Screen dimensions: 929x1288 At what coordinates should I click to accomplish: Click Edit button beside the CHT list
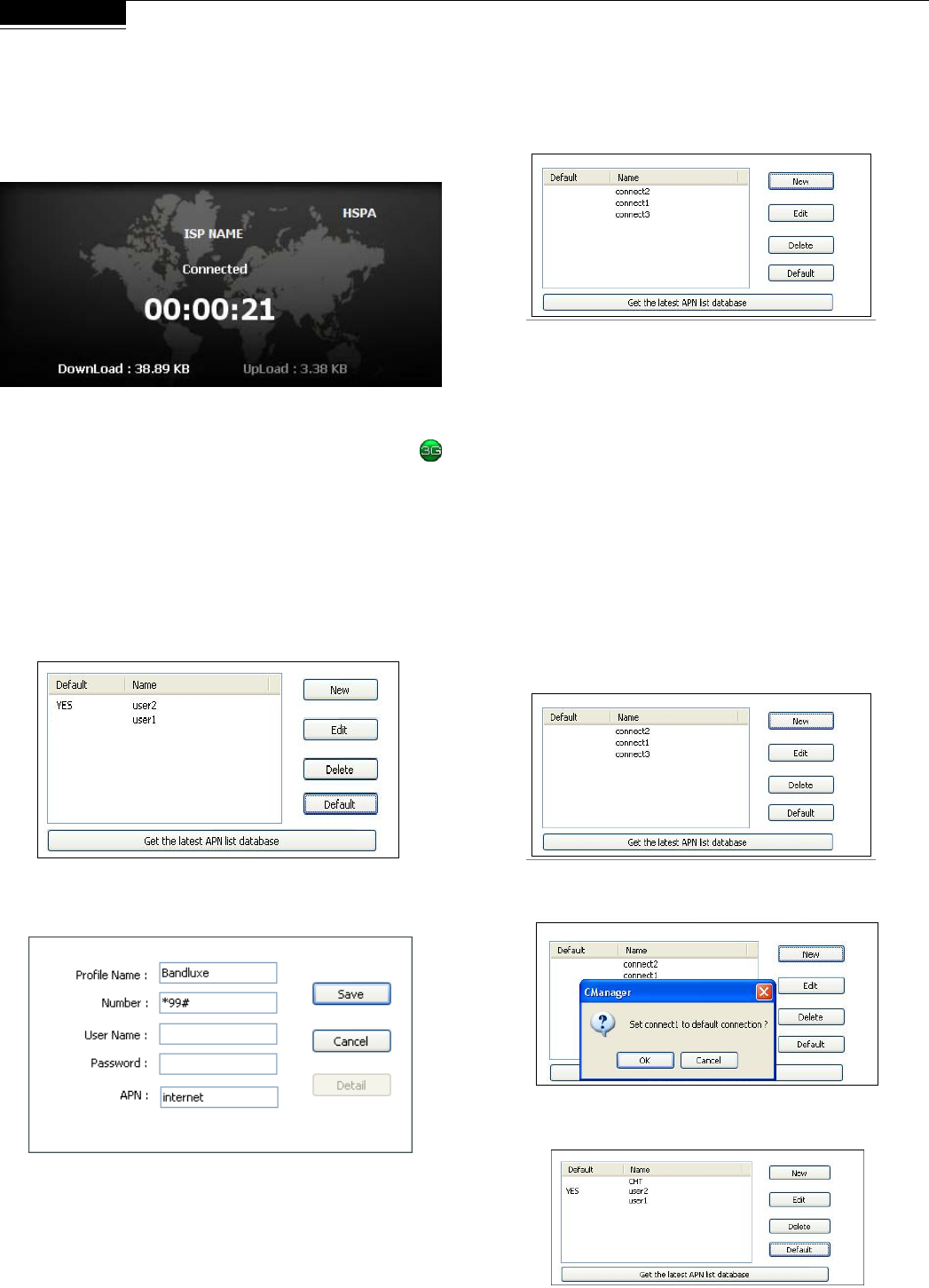pos(799,1199)
